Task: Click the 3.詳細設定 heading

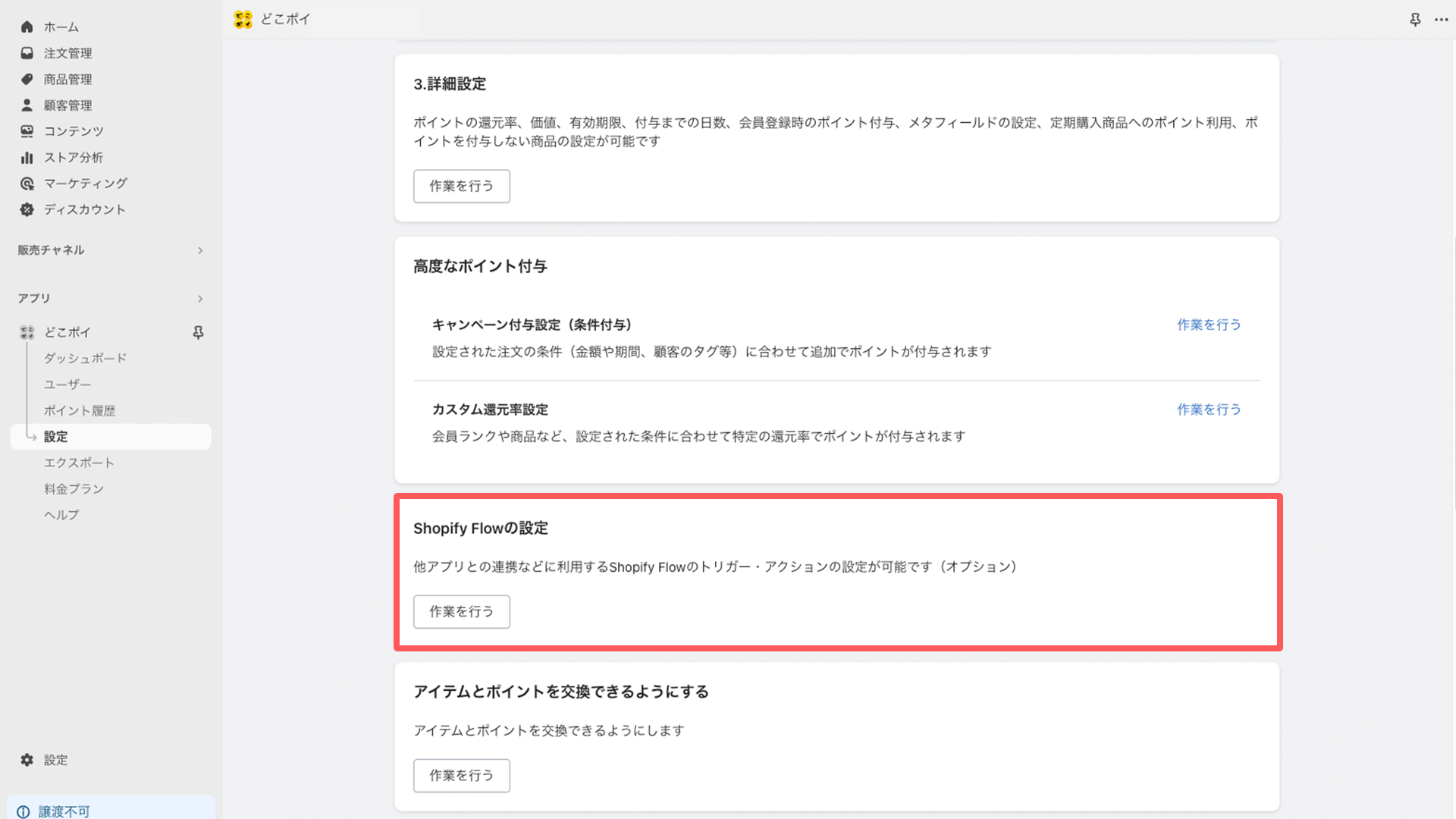Action: pyautogui.click(x=450, y=84)
